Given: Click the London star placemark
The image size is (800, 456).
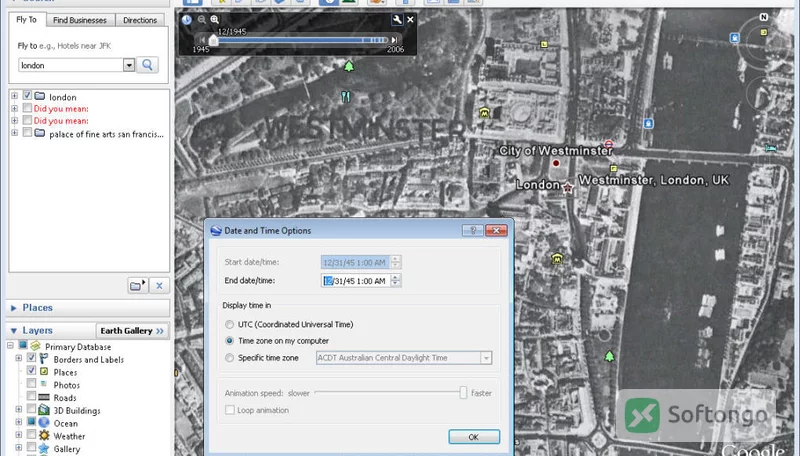Looking at the screenshot, I should (567, 187).
